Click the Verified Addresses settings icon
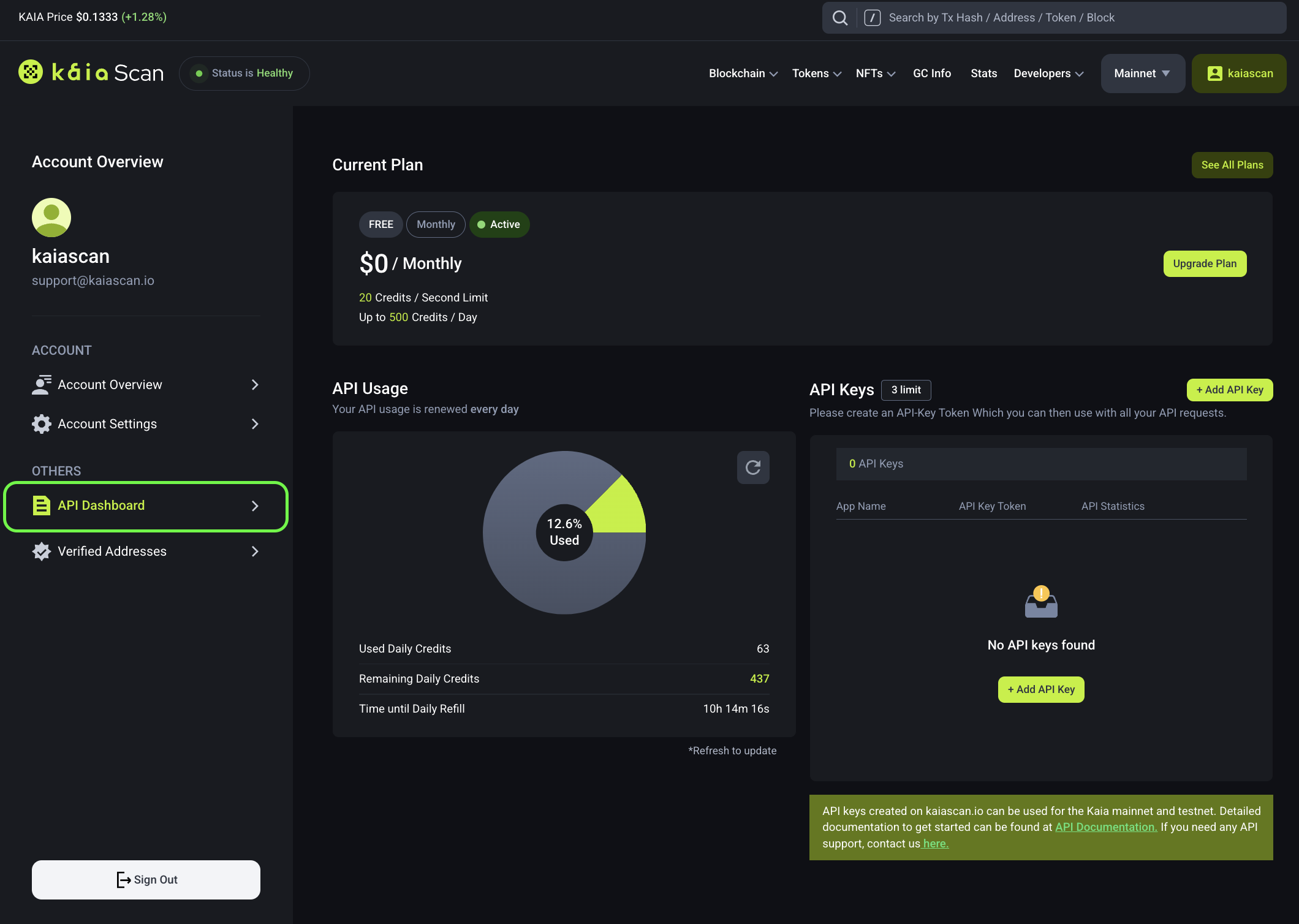Screen dimensions: 1299x924 40,551
